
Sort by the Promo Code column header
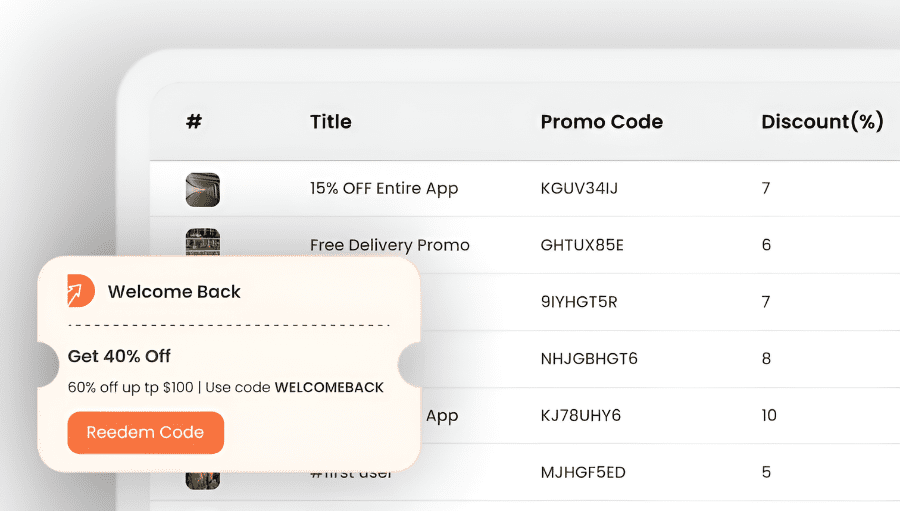(x=601, y=122)
